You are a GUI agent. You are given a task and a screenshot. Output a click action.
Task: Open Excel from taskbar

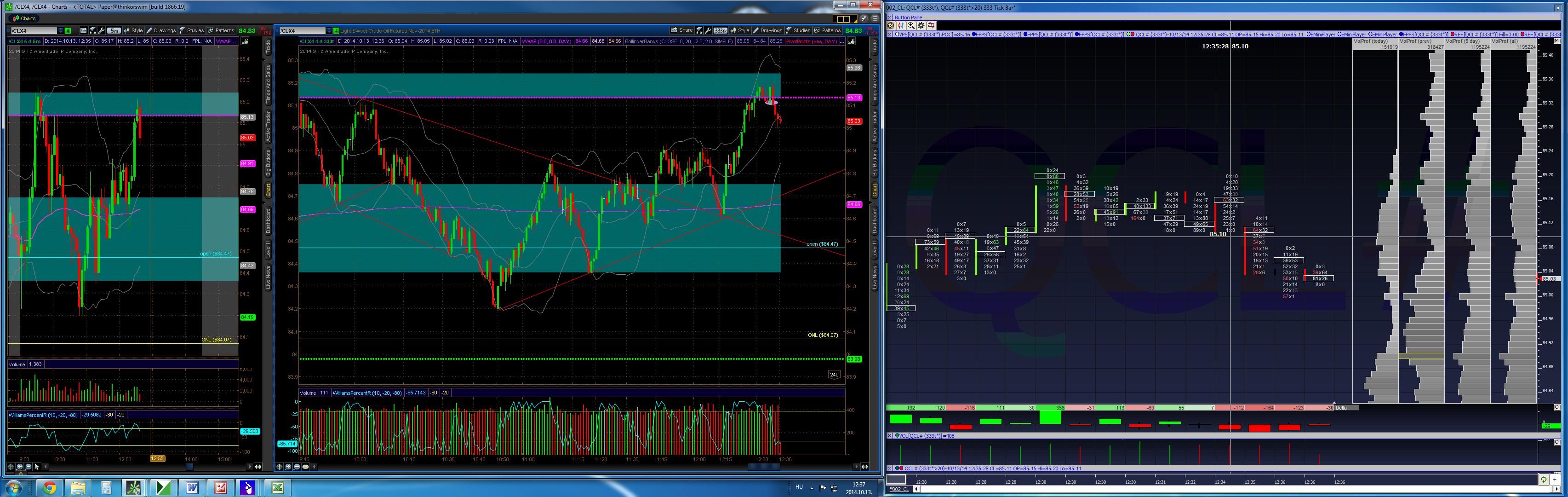(x=278, y=488)
